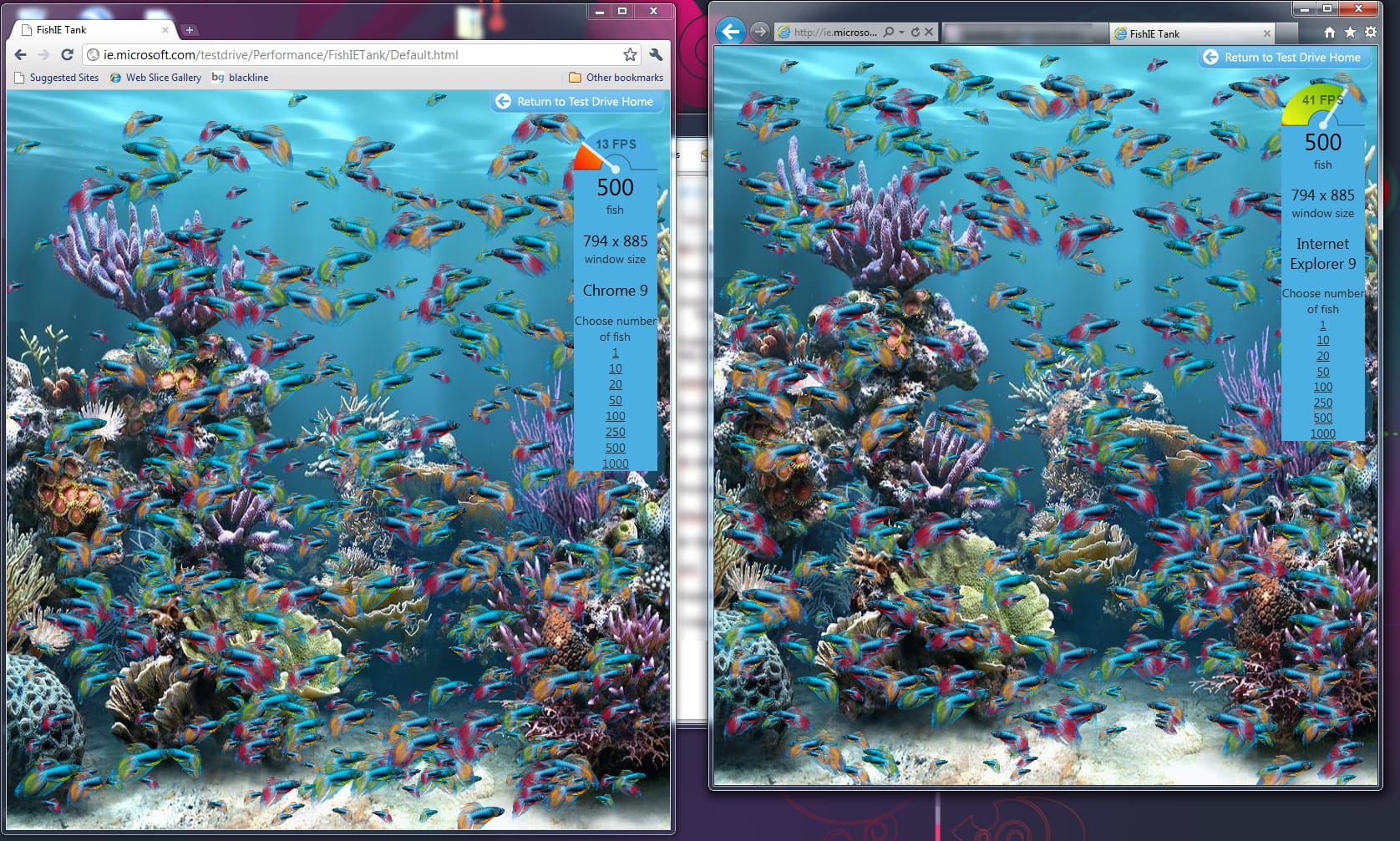Expand the IE address bar dropdown arrow
This screenshot has height=841, width=1400.
901,33
